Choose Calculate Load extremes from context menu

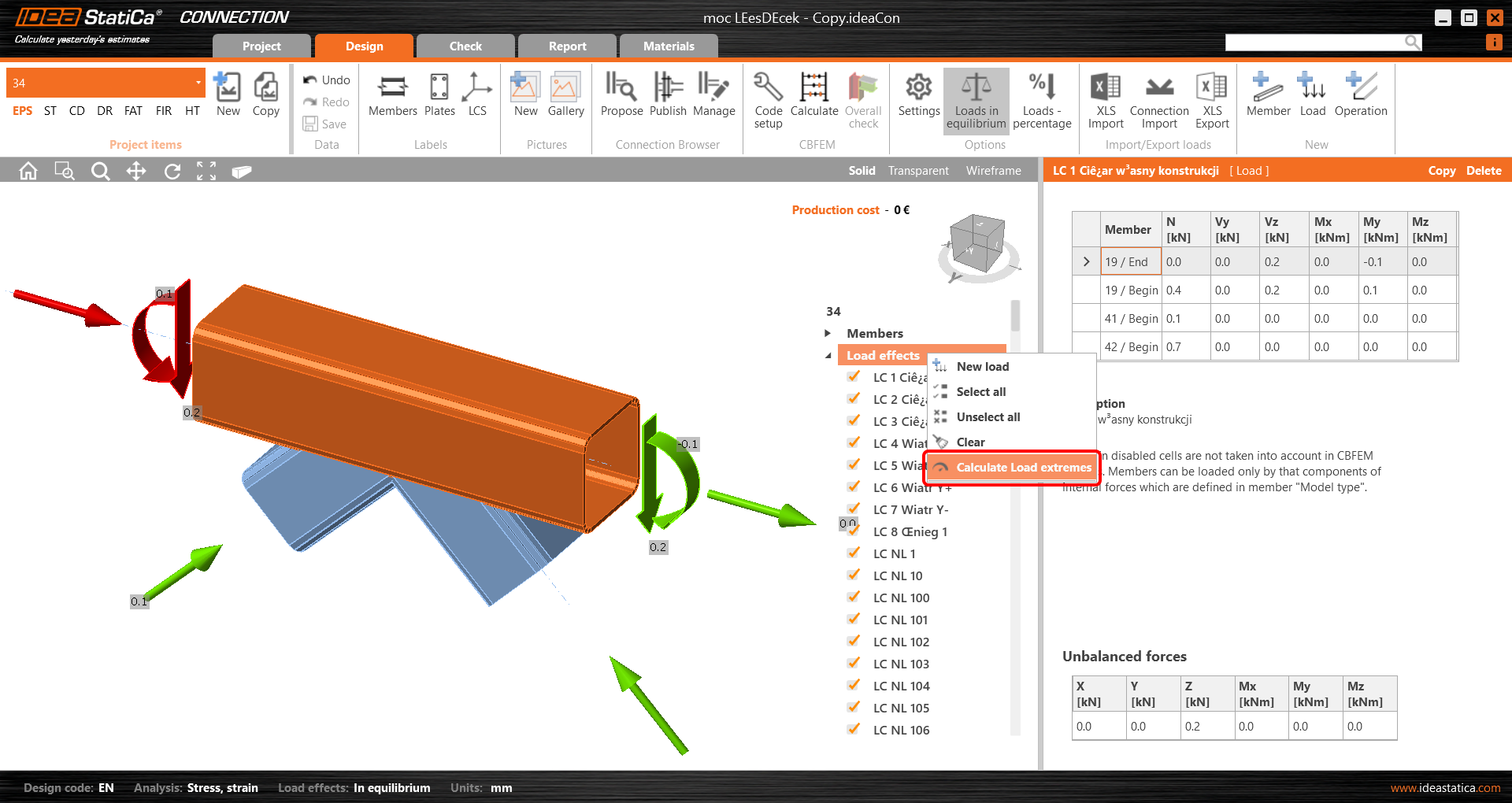(x=1021, y=467)
